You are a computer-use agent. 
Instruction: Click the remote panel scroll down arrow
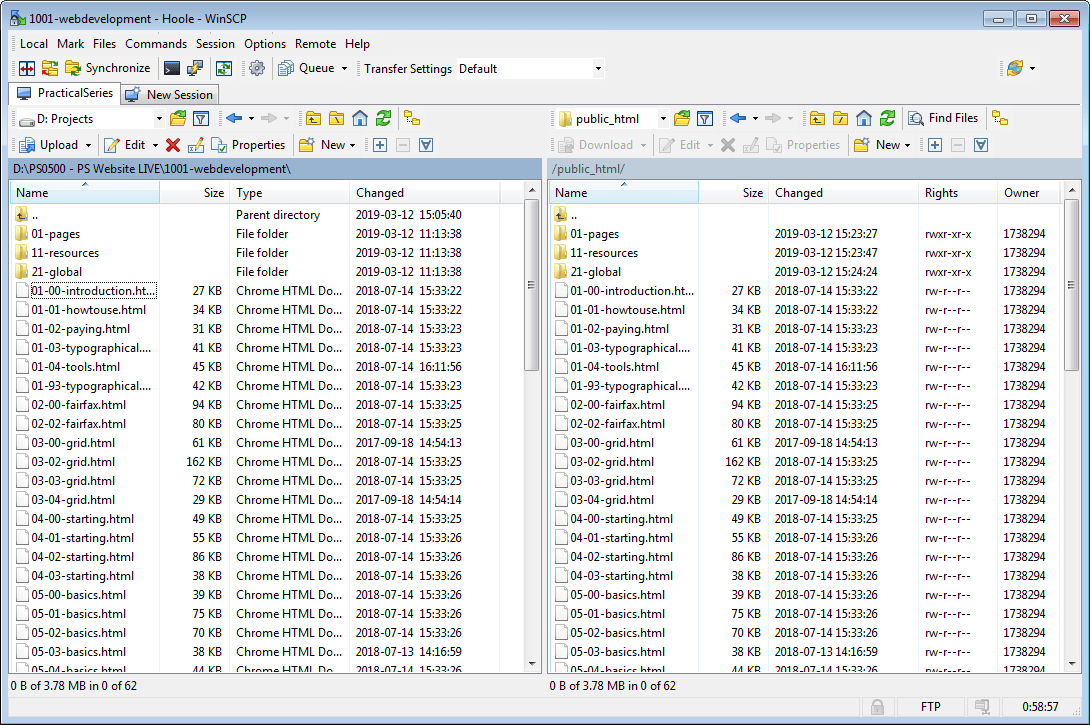(1072, 664)
